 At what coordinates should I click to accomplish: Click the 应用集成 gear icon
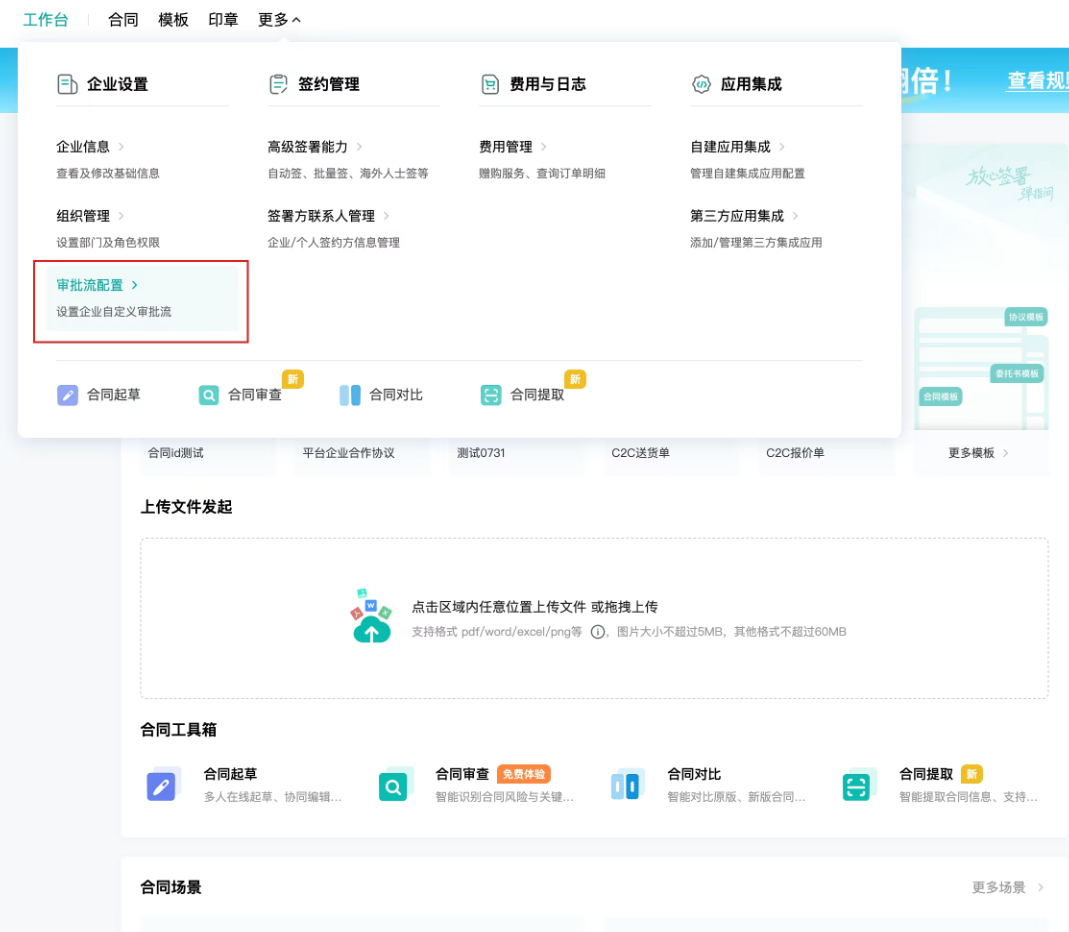point(701,84)
